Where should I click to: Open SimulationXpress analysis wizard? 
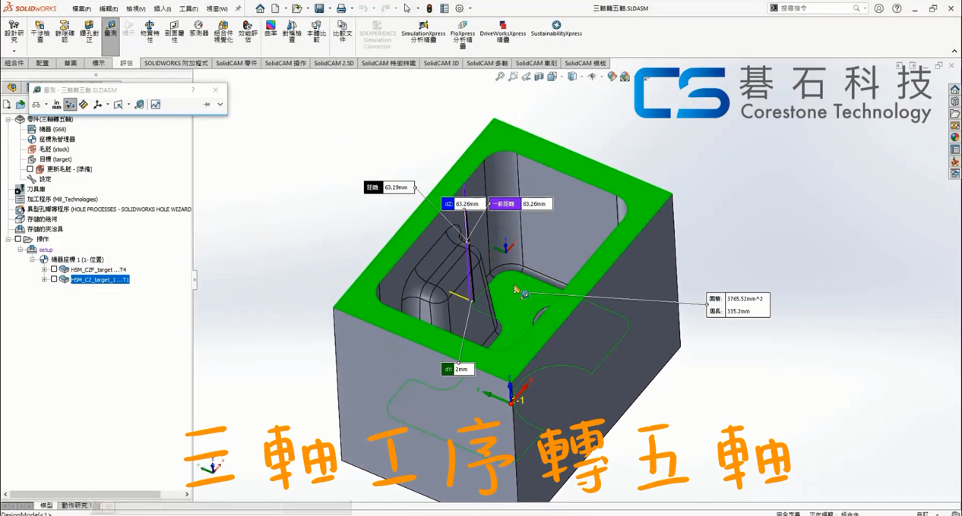click(x=423, y=32)
